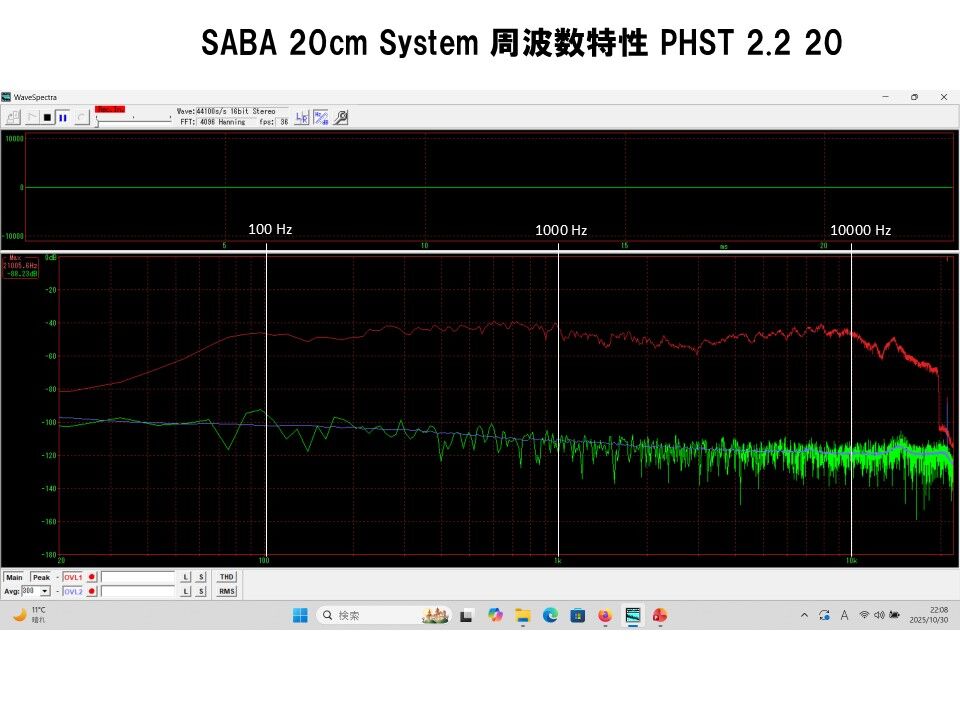
Task: Toggle the OVL1 overlay button
Action: pyautogui.click(x=73, y=577)
